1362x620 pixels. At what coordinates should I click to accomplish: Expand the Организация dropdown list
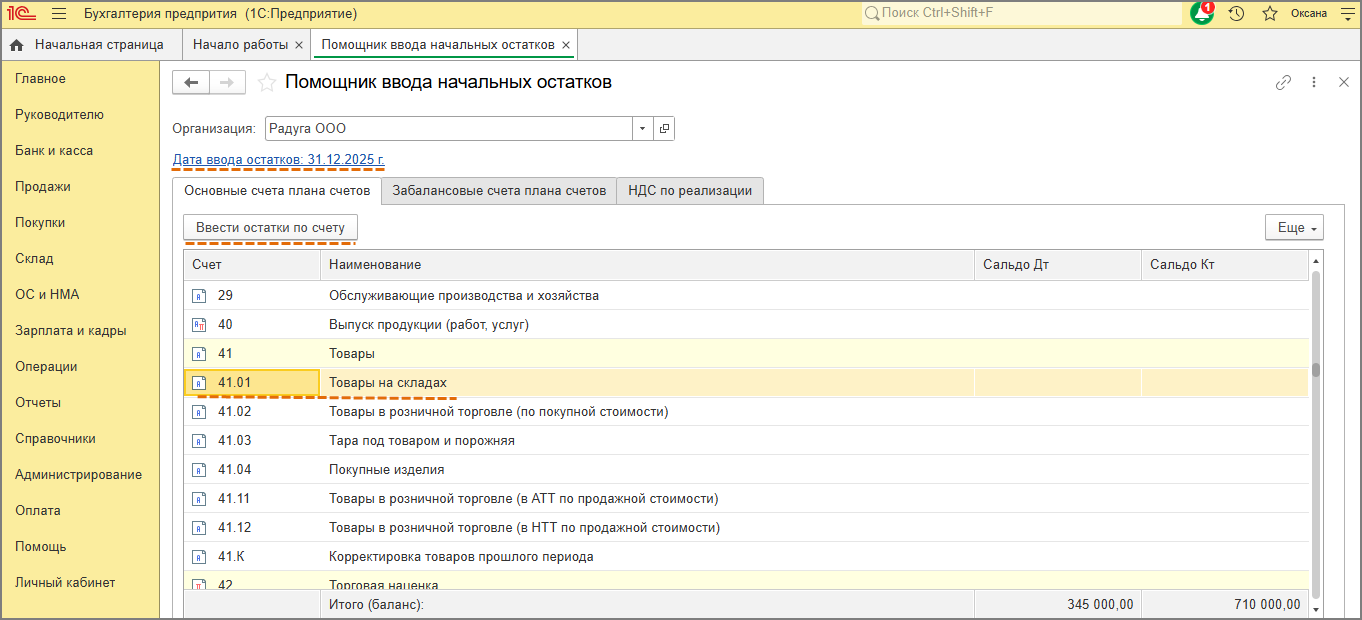point(641,129)
